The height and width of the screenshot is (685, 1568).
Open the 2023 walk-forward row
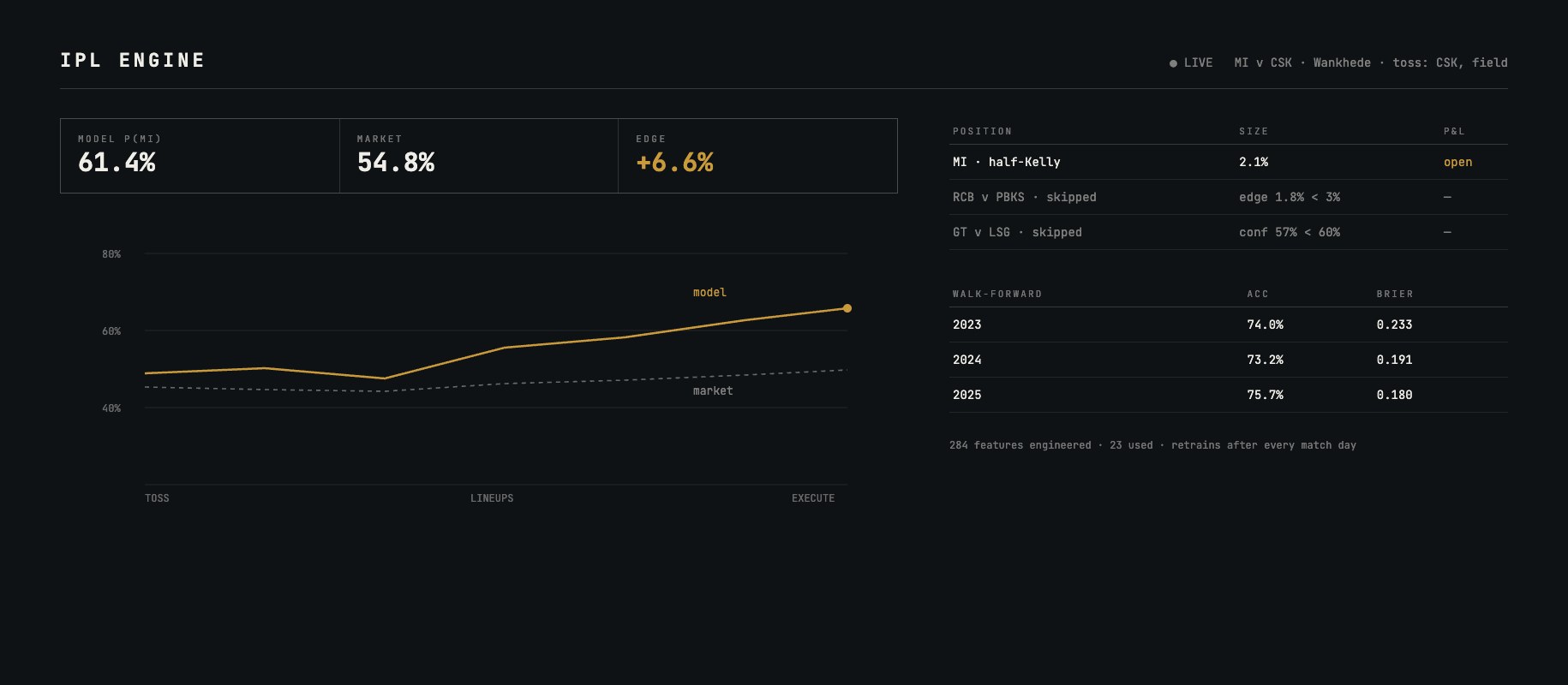(1229, 325)
